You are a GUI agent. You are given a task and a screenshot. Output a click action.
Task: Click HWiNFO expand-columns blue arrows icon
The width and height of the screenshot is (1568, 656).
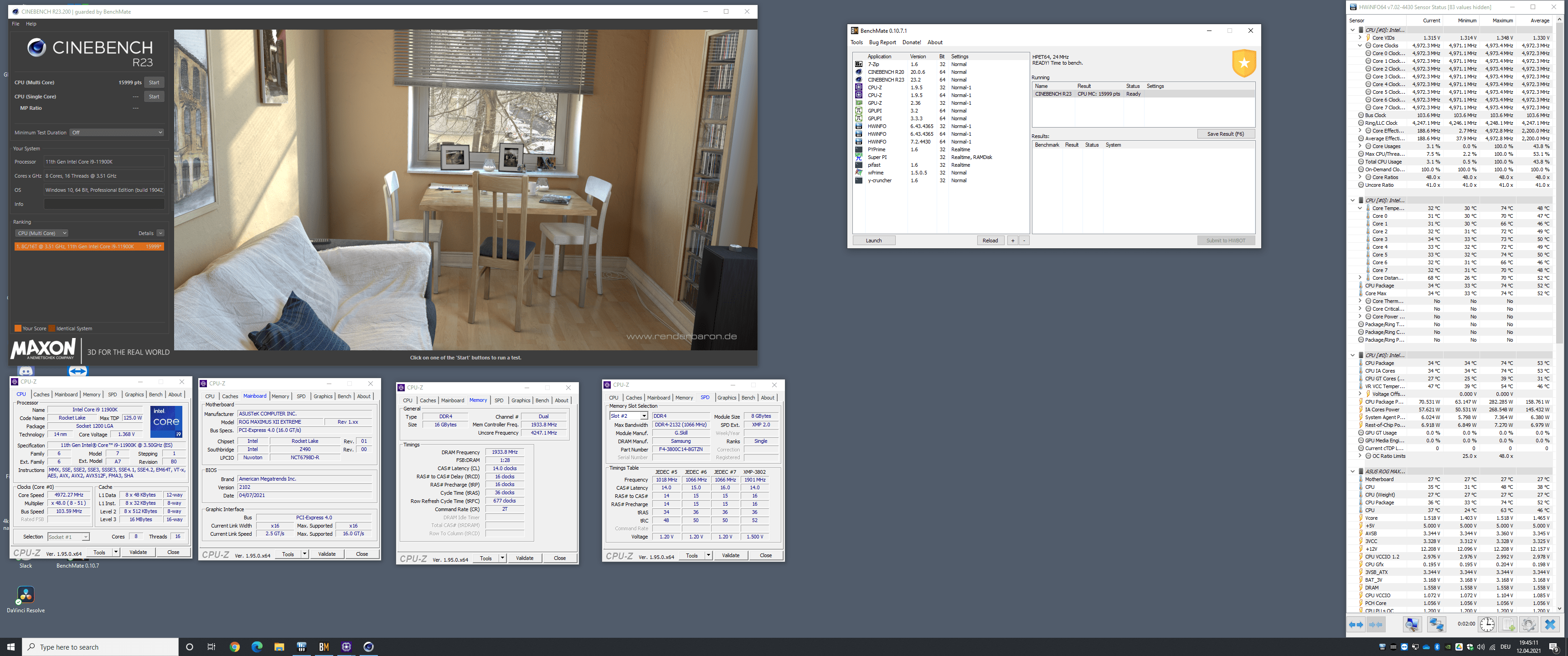[x=1356, y=625]
